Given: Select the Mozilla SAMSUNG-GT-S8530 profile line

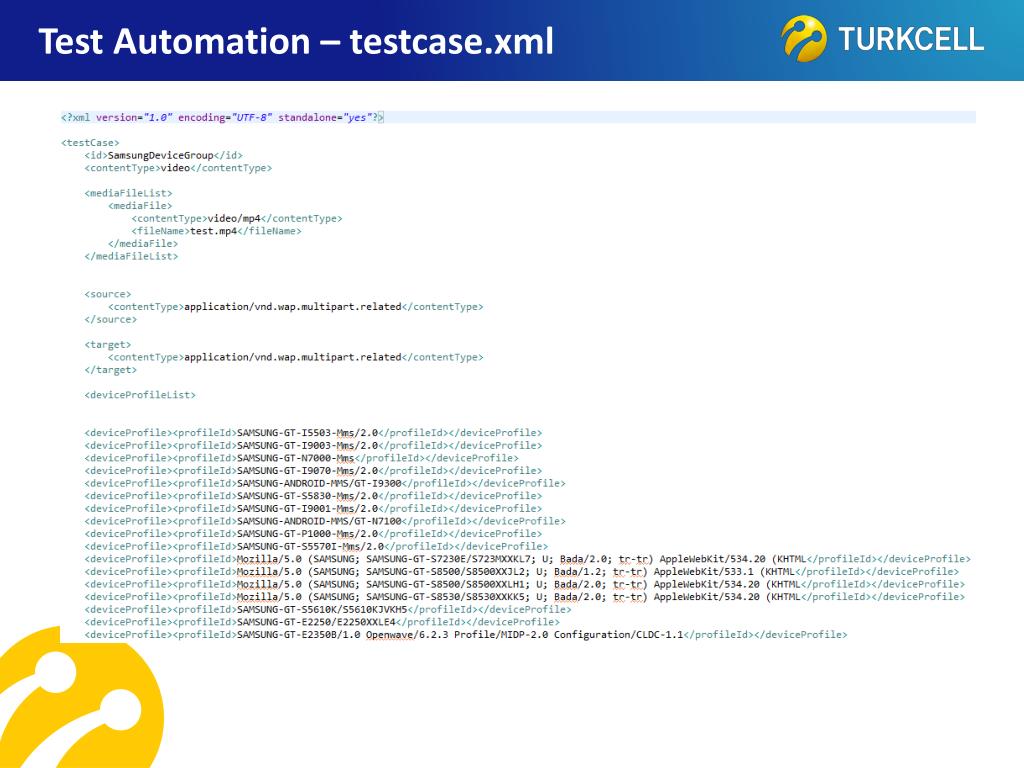Looking at the screenshot, I should click(x=524, y=598).
